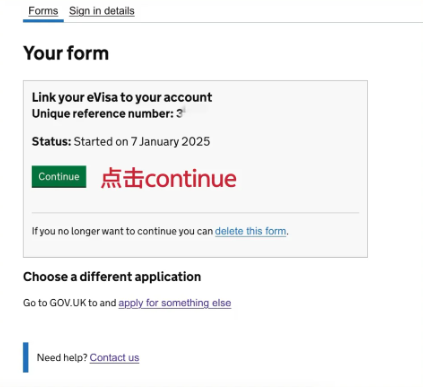Screen dimensions: 423x387
Task: Open the Contact us link
Action: tap(114, 358)
